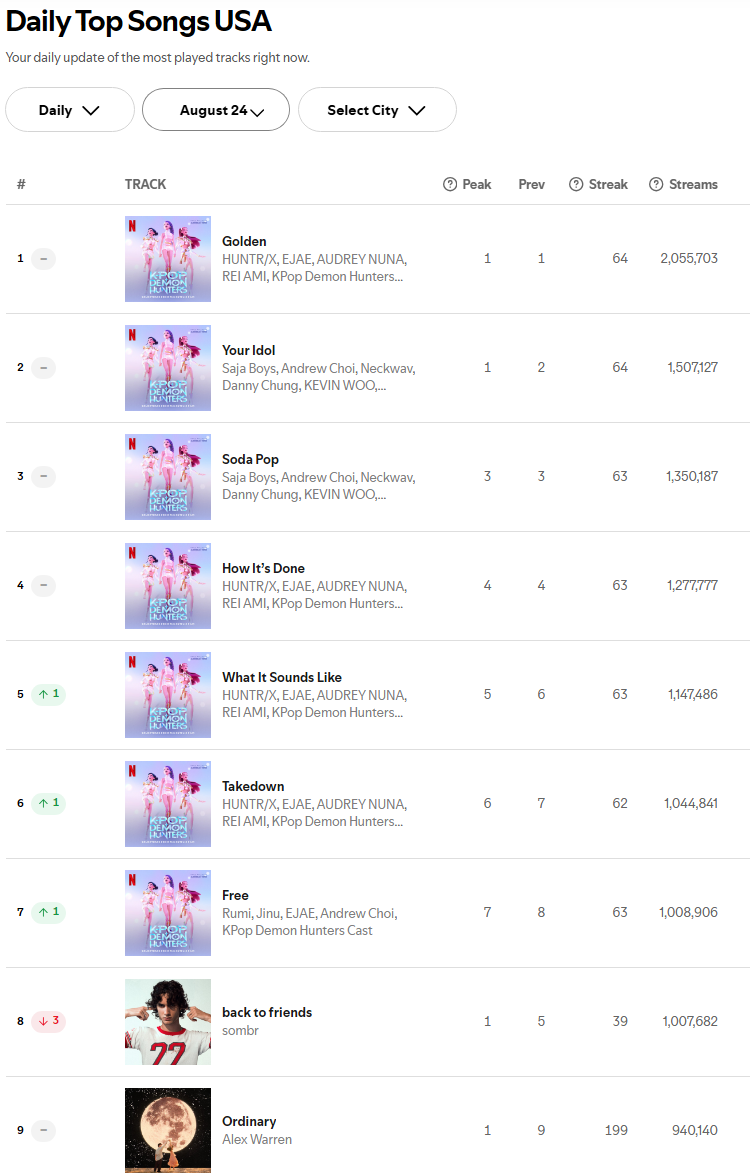Screen dimensions: 750x1173
Task: Click the Streak column help icon
Action: [576, 184]
